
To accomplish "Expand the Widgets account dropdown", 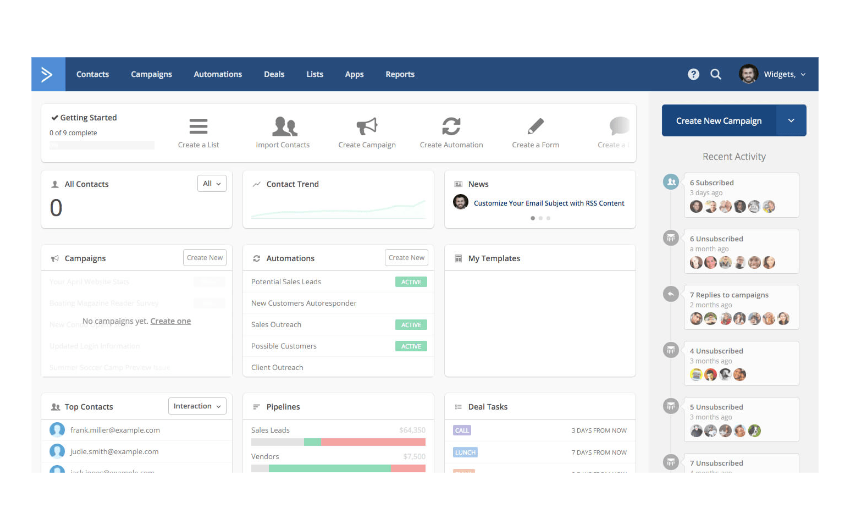I will pos(784,74).
